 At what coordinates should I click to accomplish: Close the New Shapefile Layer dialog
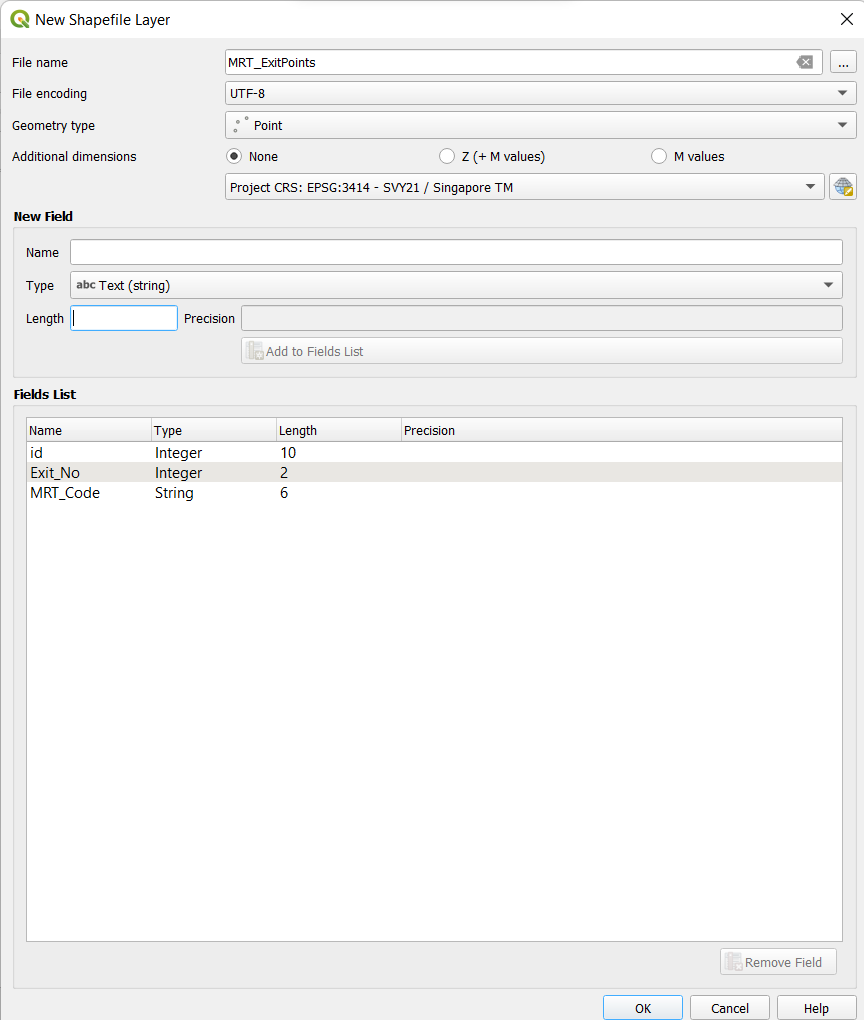846,19
